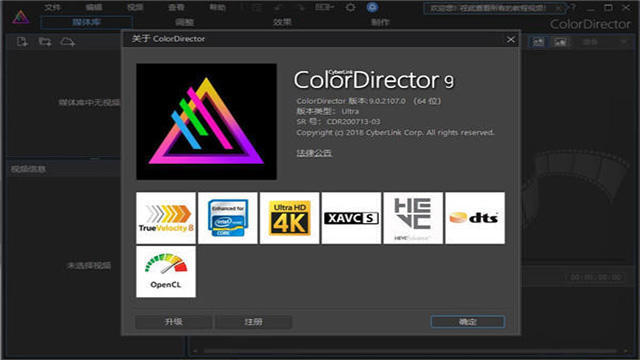640x360 pixels.
Task: Click the Enhanced for Intel Core badge
Action: coord(228,218)
